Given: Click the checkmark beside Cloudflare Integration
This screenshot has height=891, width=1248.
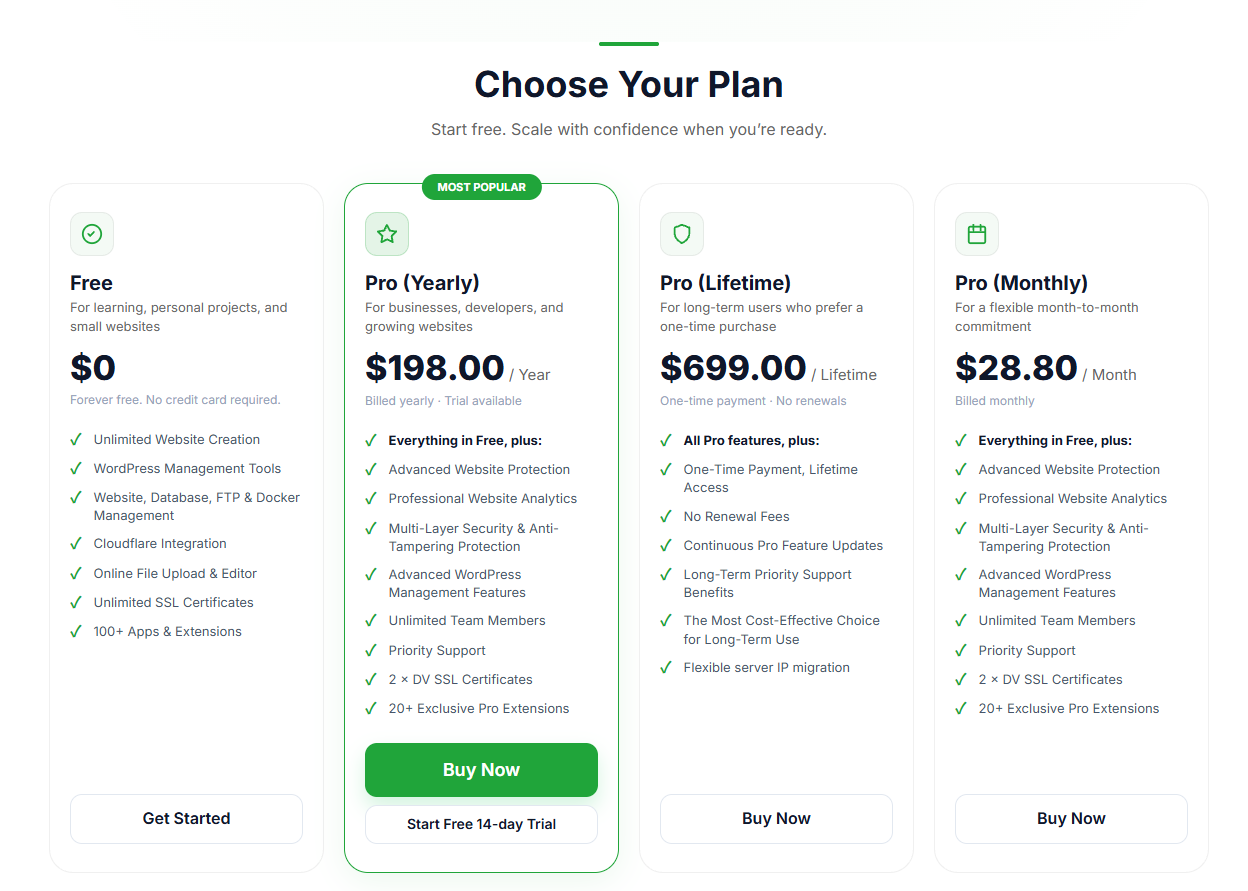Looking at the screenshot, I should tap(76, 544).
